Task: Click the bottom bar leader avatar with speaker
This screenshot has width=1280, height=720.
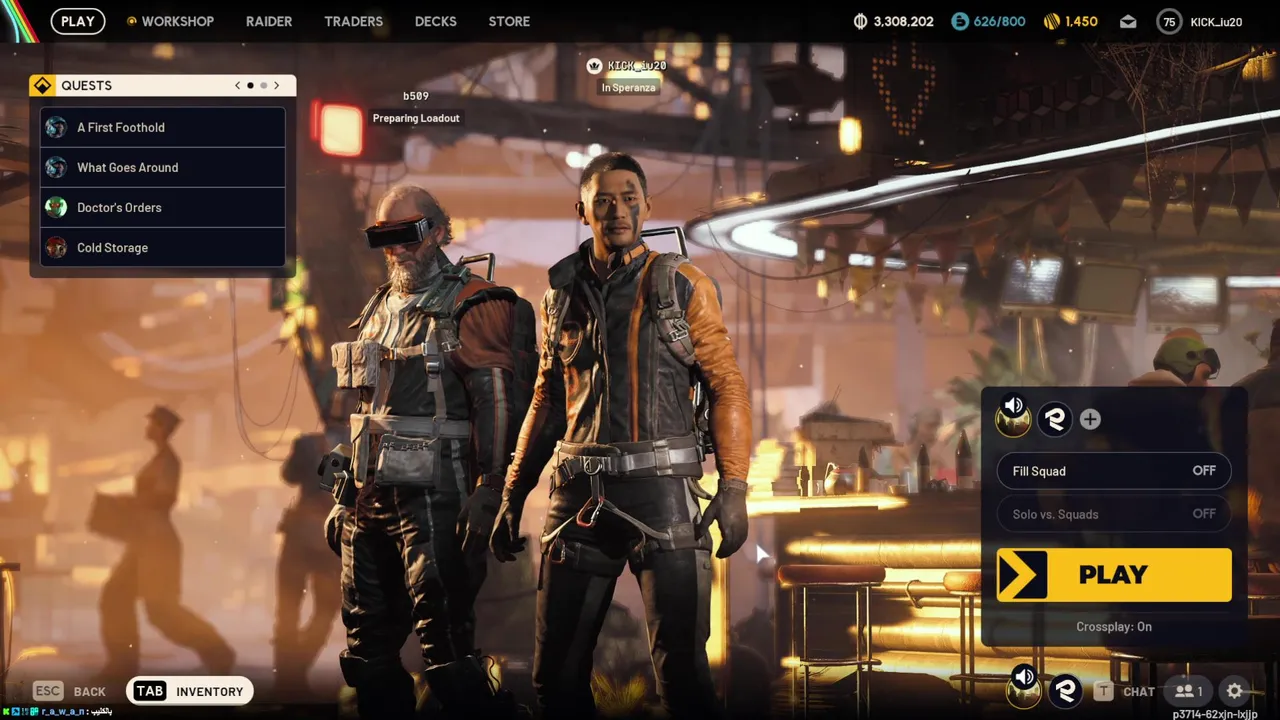Action: point(1024,688)
